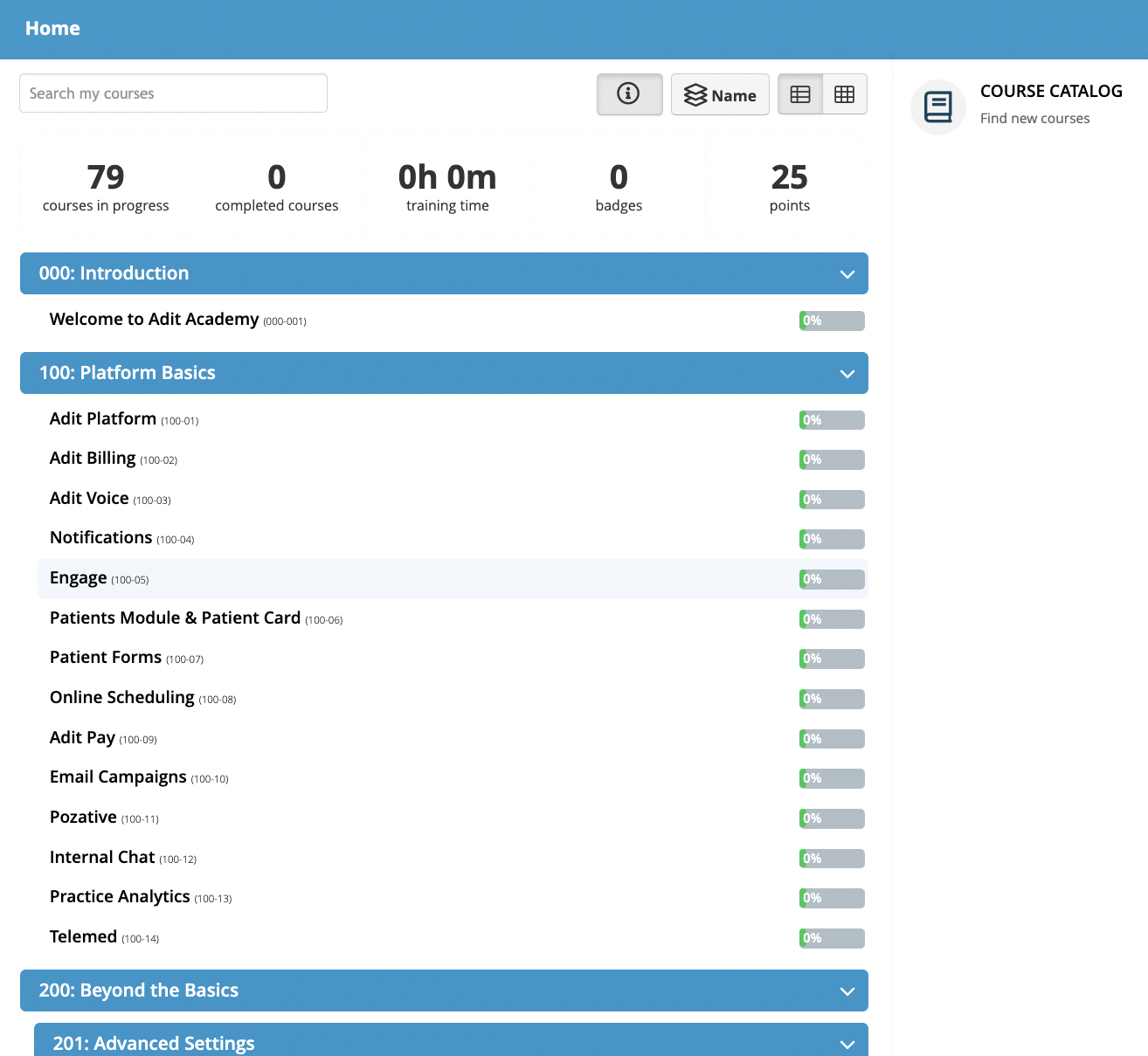
Task: Click the 0h 0m training time stat
Action: [x=447, y=186]
